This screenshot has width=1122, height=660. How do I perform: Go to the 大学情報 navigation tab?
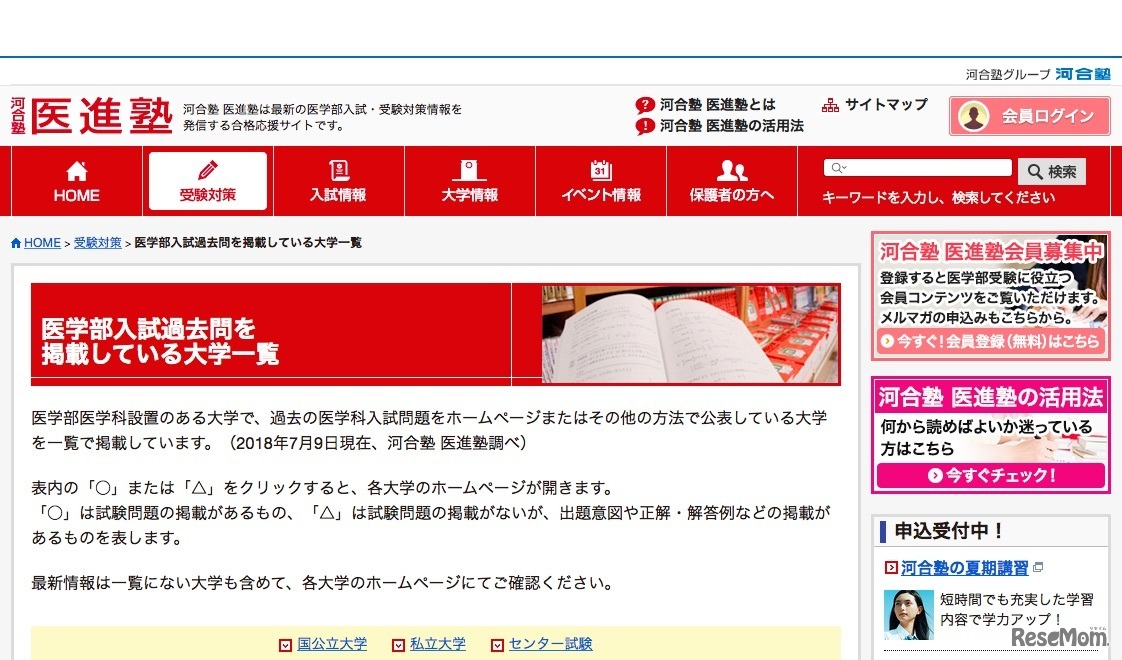(469, 181)
